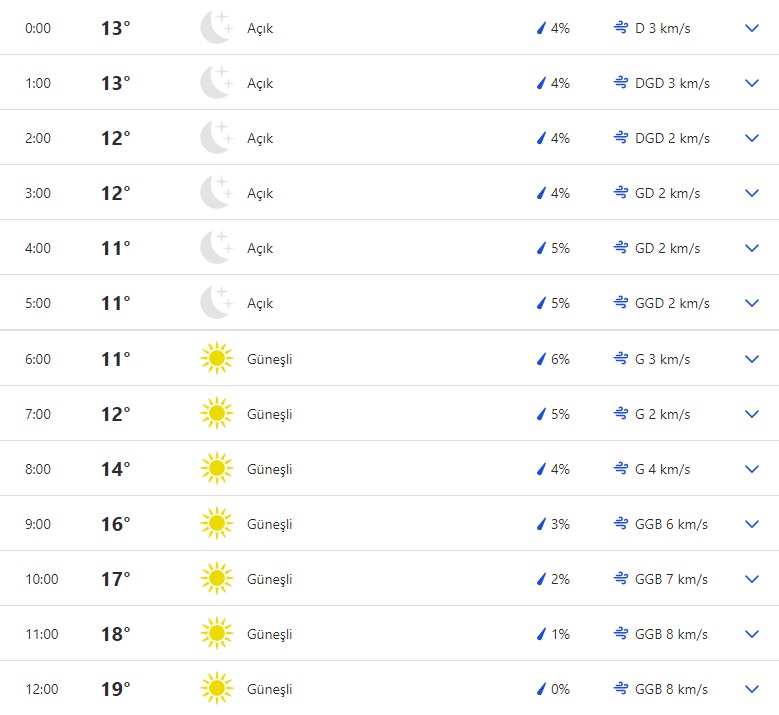Click the raindrop icon beside 6% precipitation
Image resolution: width=779 pixels, height=715 pixels.
click(x=541, y=359)
